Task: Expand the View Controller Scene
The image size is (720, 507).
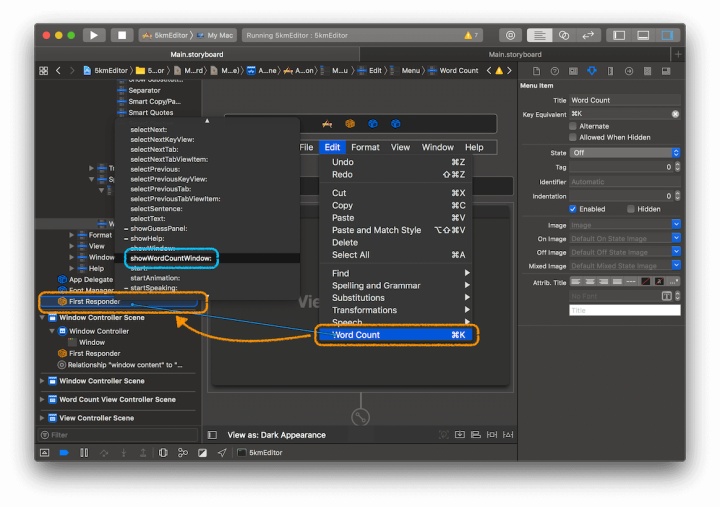Action: pos(42,418)
